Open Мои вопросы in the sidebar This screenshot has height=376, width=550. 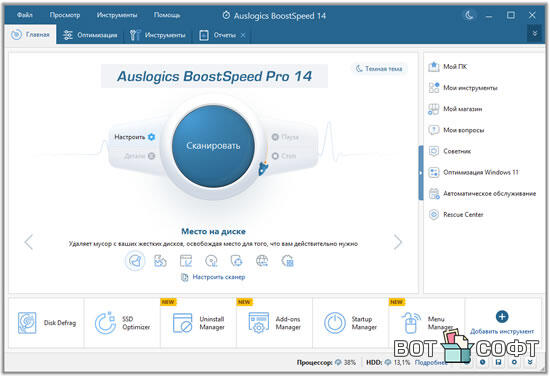pos(456,130)
